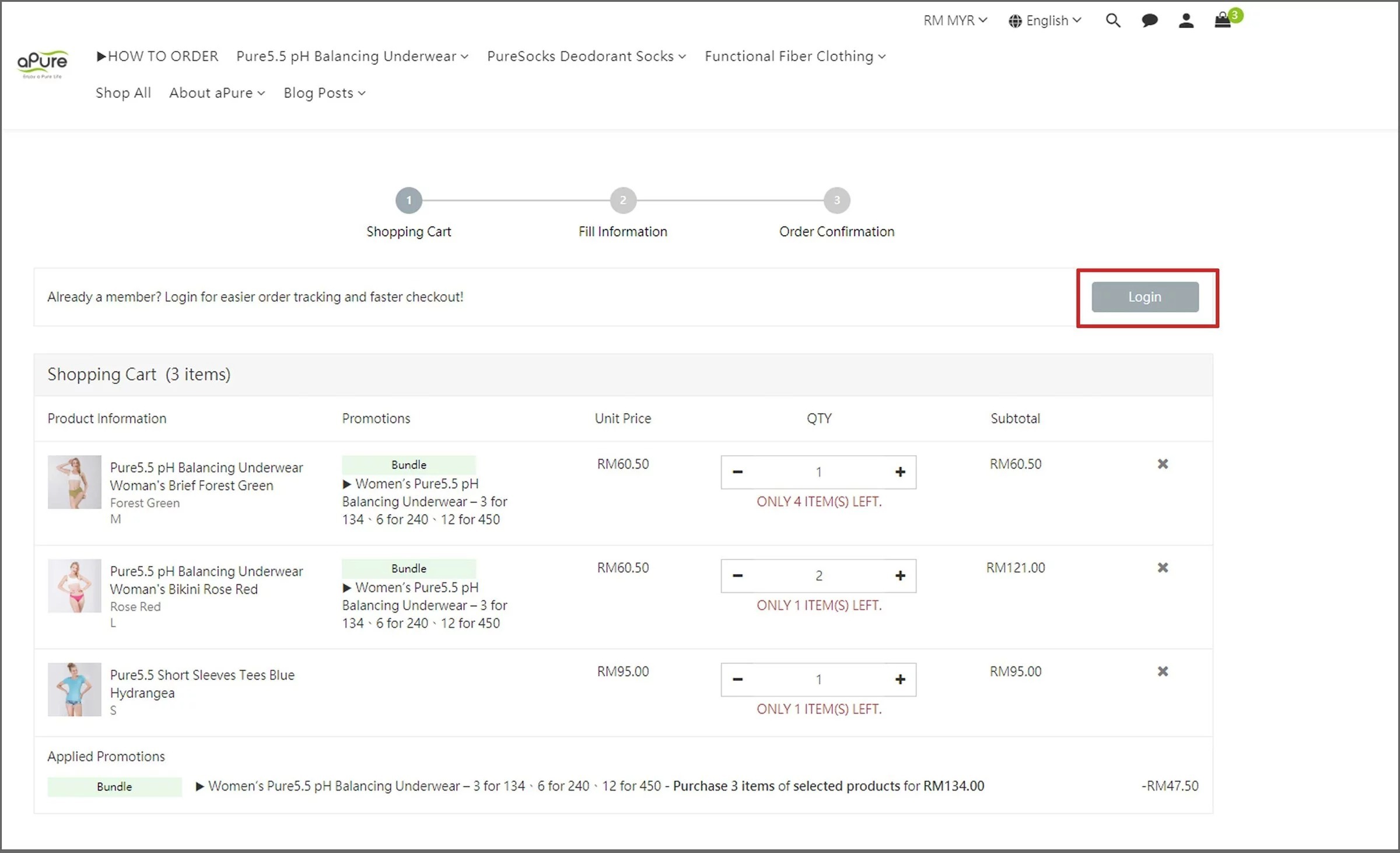
Task: Remove Forest Green brief from cart
Action: click(x=1162, y=464)
